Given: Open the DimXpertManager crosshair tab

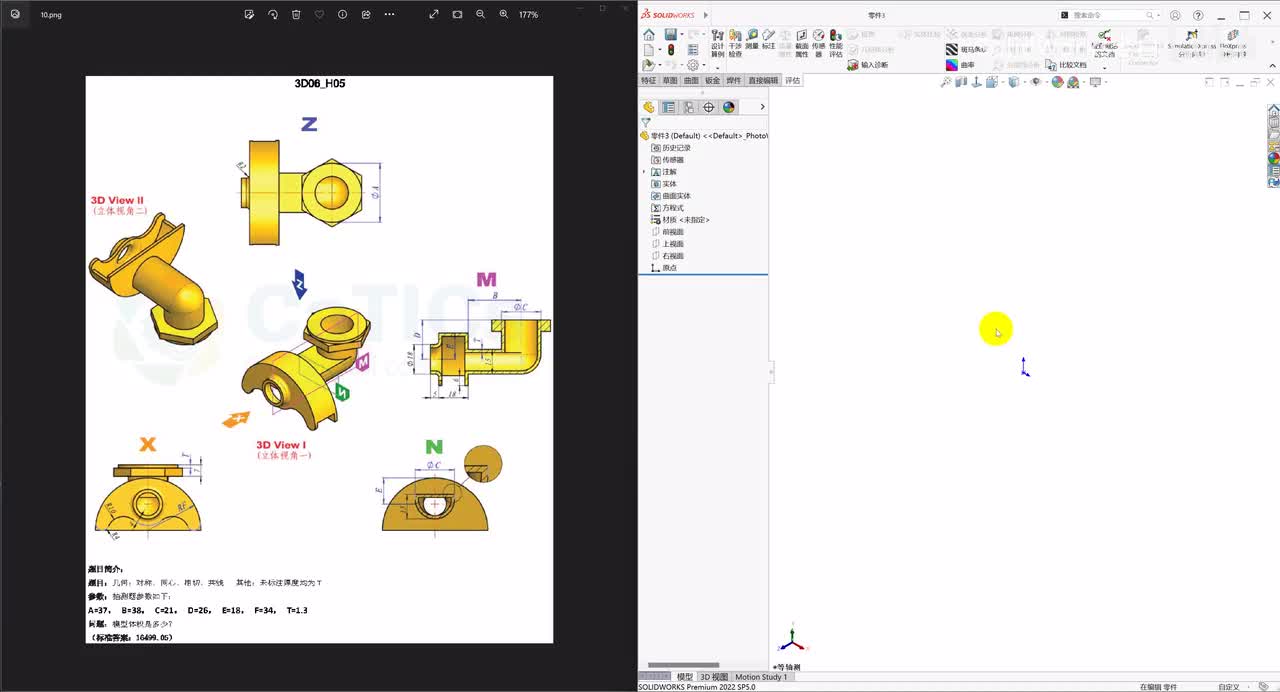Looking at the screenshot, I should click(x=709, y=107).
